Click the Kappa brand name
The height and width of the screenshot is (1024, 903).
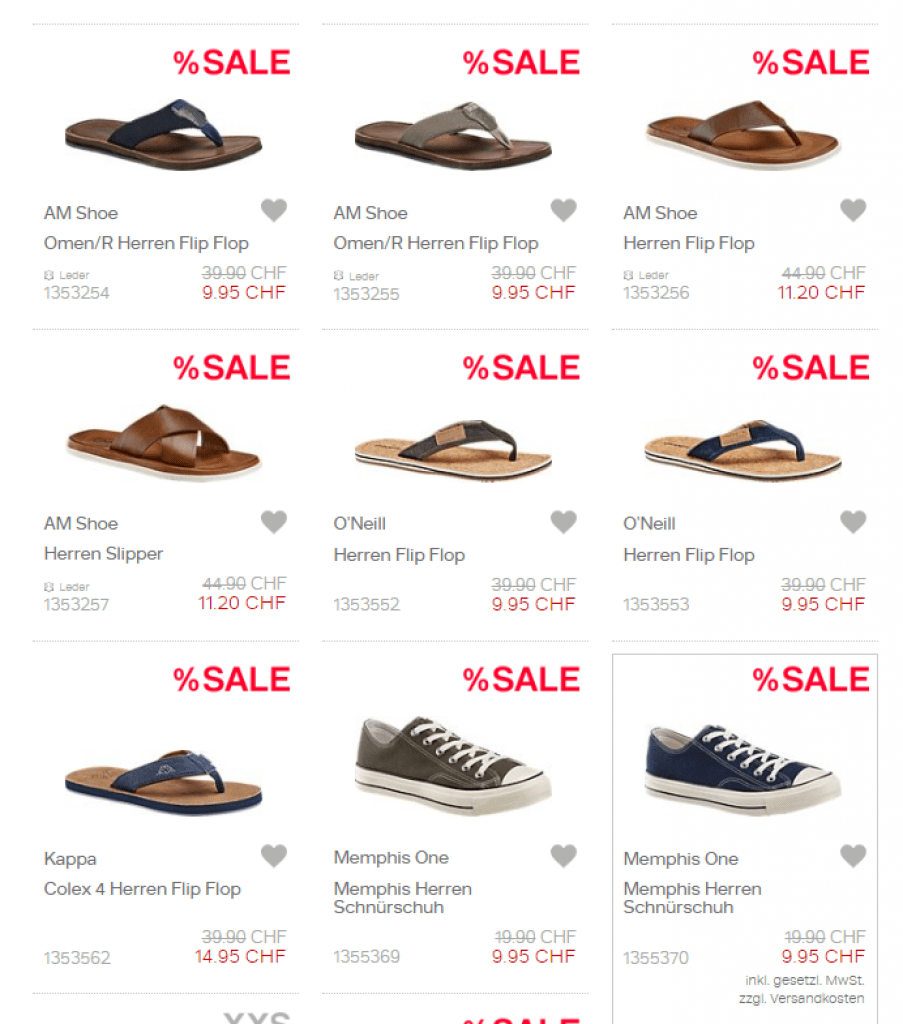(70, 859)
